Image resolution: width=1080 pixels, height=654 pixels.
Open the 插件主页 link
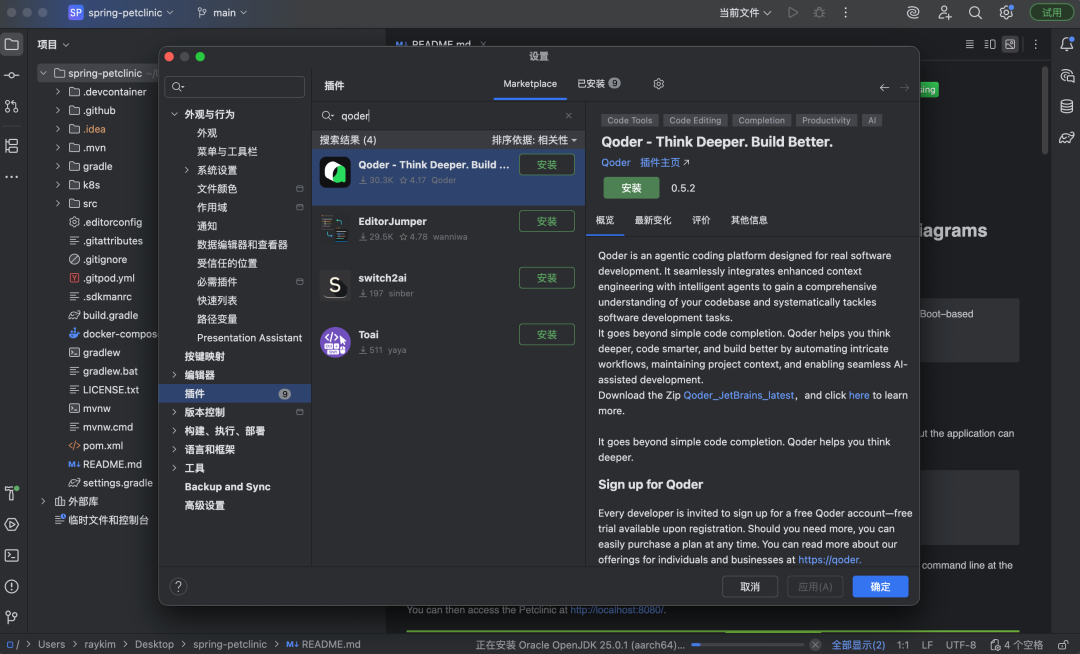tap(664, 162)
